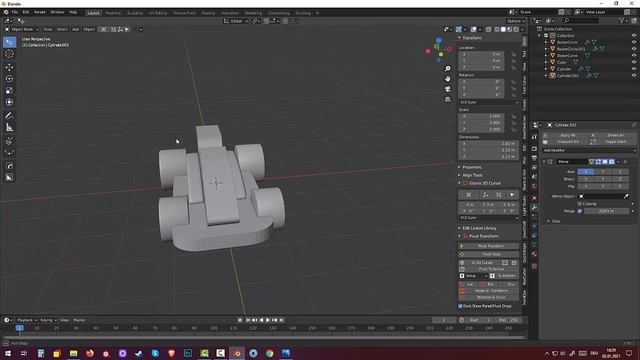Viewport: 640px width, 360px height.
Task: Activate the Move tool
Action: point(9,67)
